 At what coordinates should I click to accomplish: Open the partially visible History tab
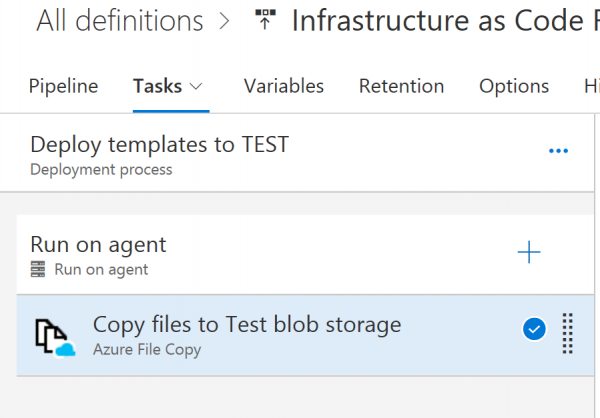(590, 87)
